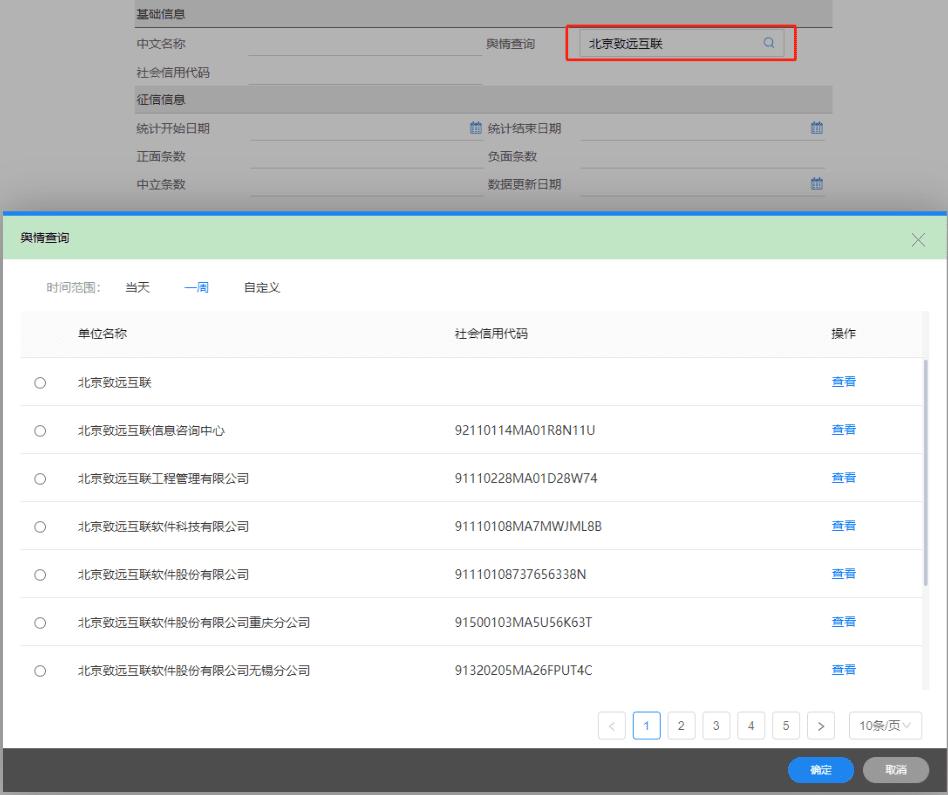Click 查看 for 北京致远互联 row
This screenshot has width=948, height=795.
[843, 381]
